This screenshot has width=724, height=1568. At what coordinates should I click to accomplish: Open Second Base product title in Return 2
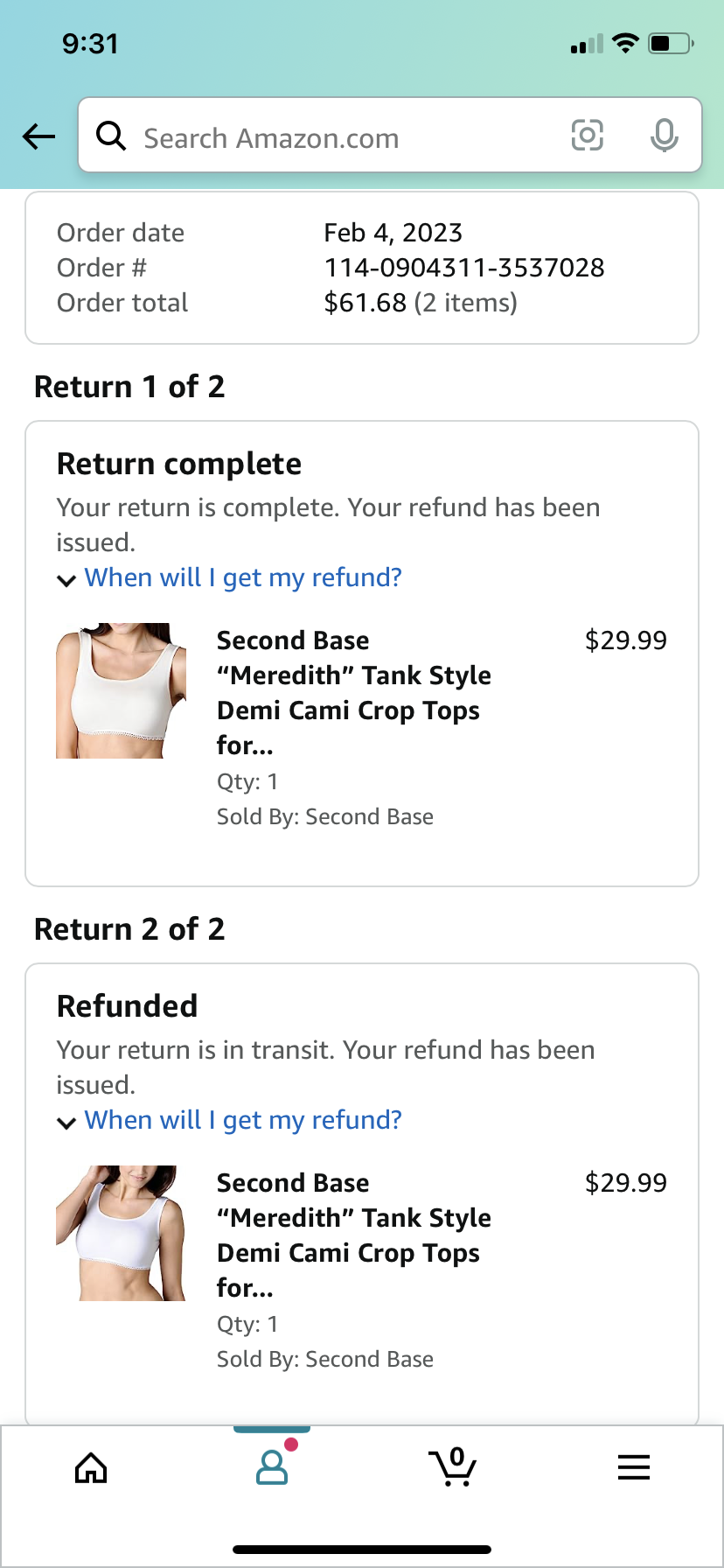(353, 1235)
